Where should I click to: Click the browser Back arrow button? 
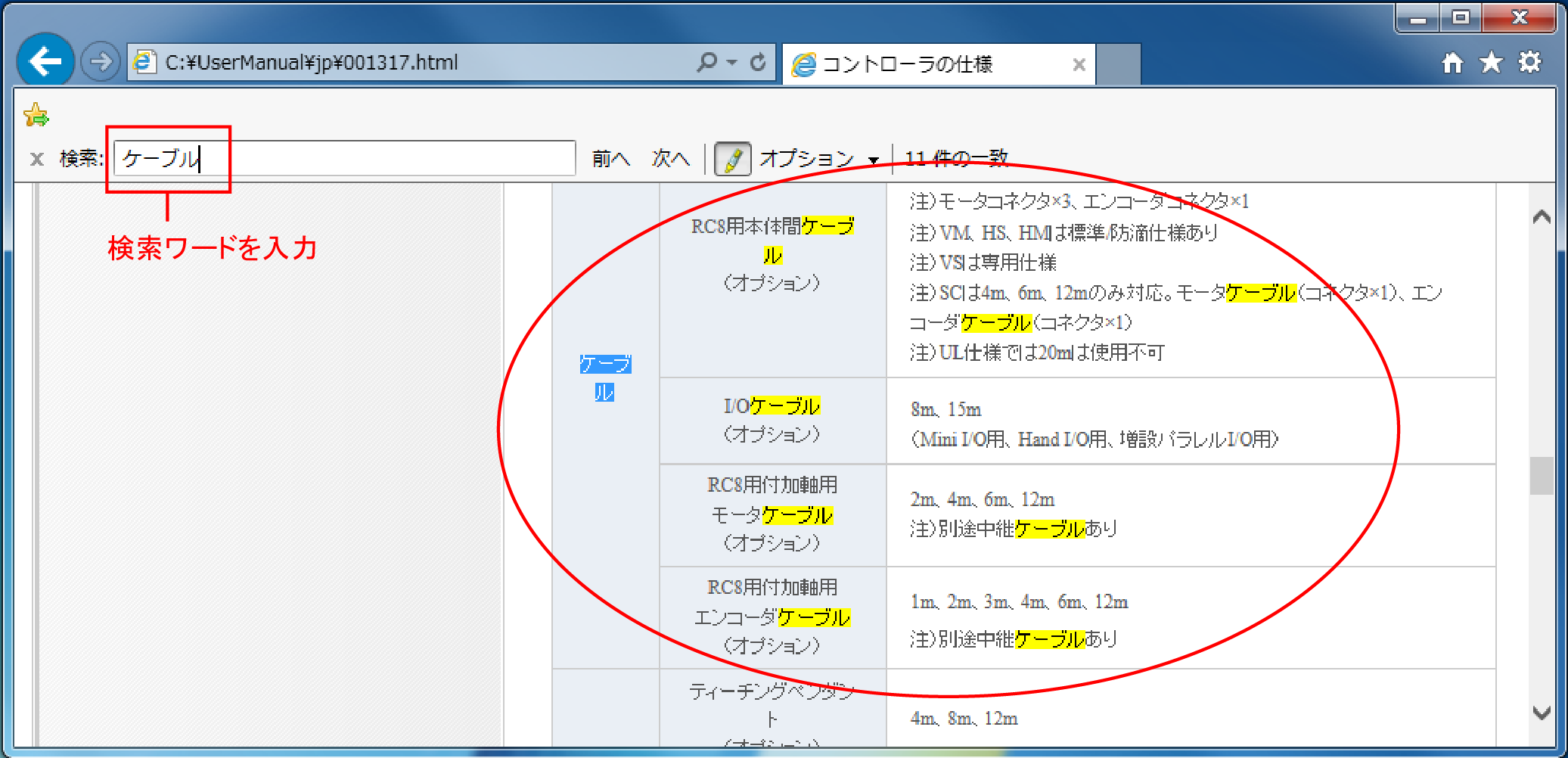(45, 61)
